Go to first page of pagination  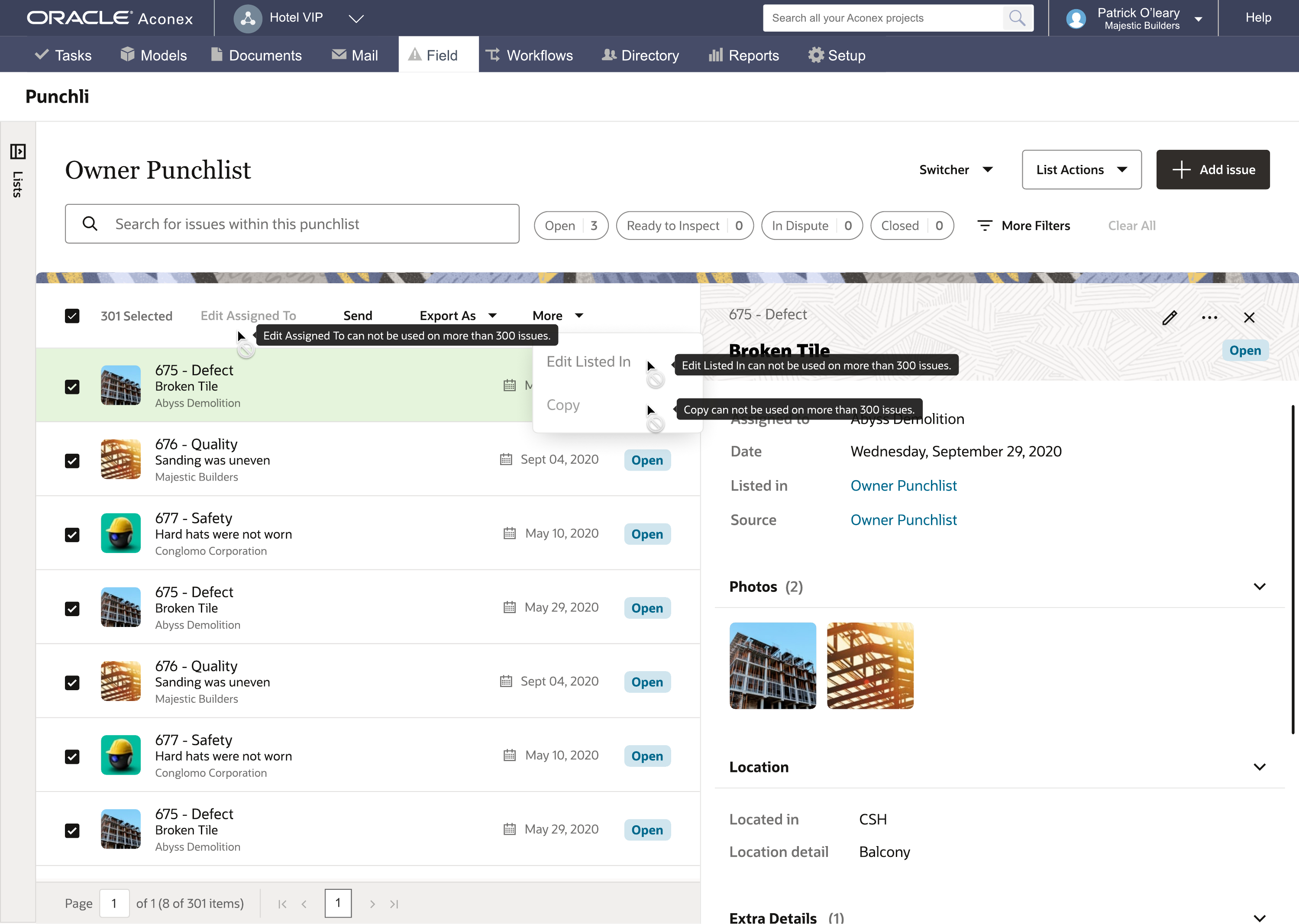point(282,904)
